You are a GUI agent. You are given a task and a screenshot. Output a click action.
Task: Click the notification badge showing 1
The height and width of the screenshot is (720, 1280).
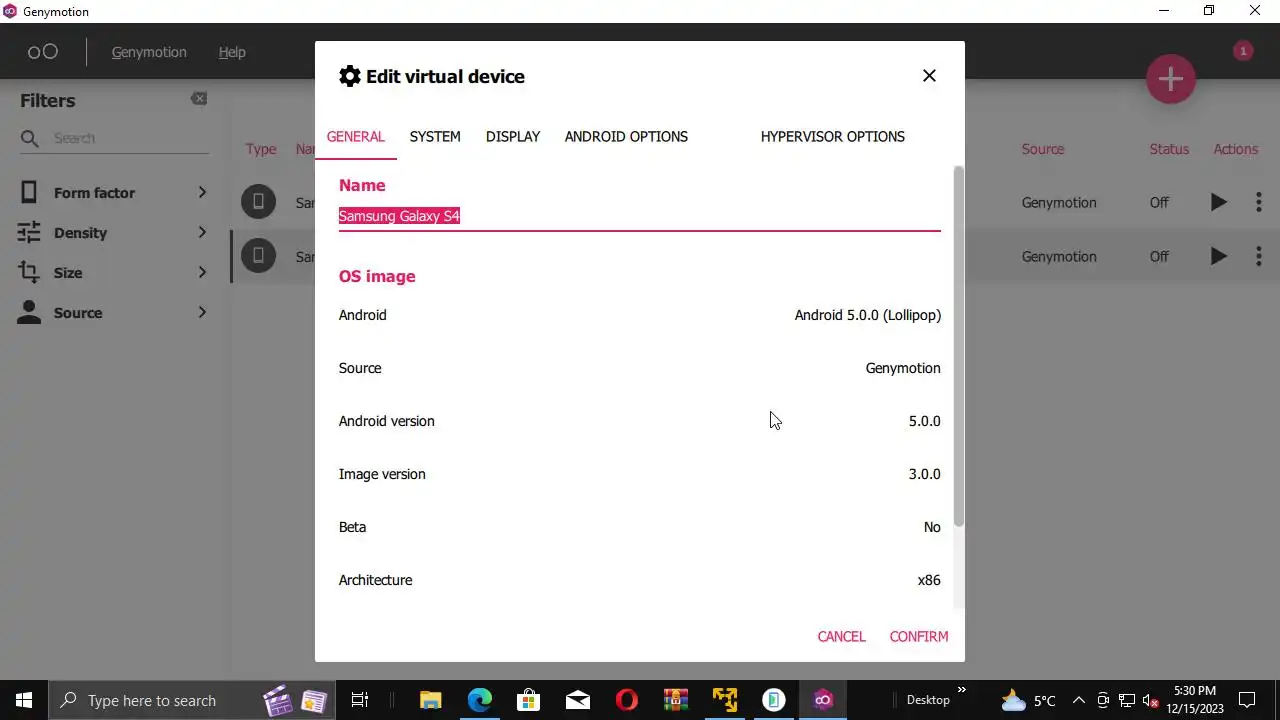click(x=1243, y=50)
